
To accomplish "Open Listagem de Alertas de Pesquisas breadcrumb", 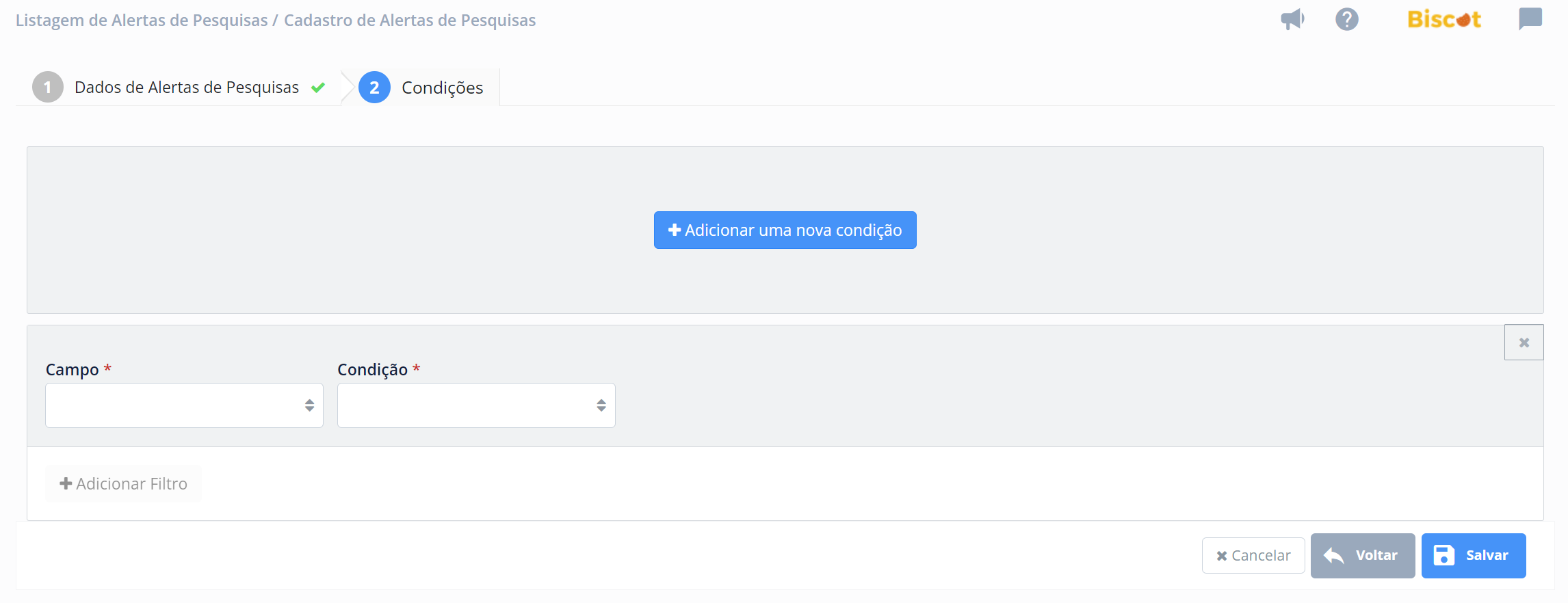I will point(142,21).
